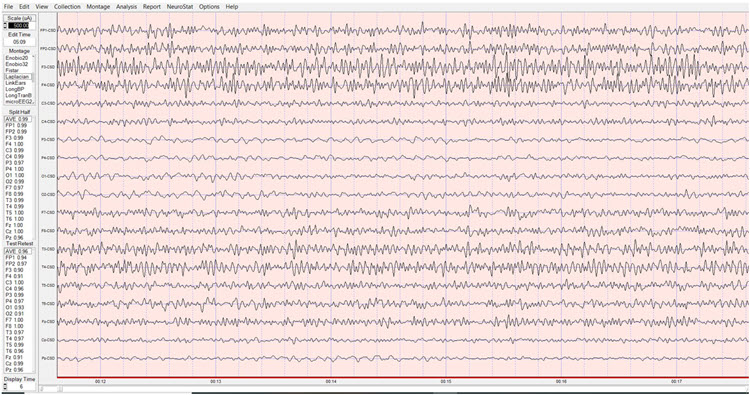Click the FP2-CSD channel label
Image resolution: width=750 pixels, height=395 pixels.
tap(48, 48)
